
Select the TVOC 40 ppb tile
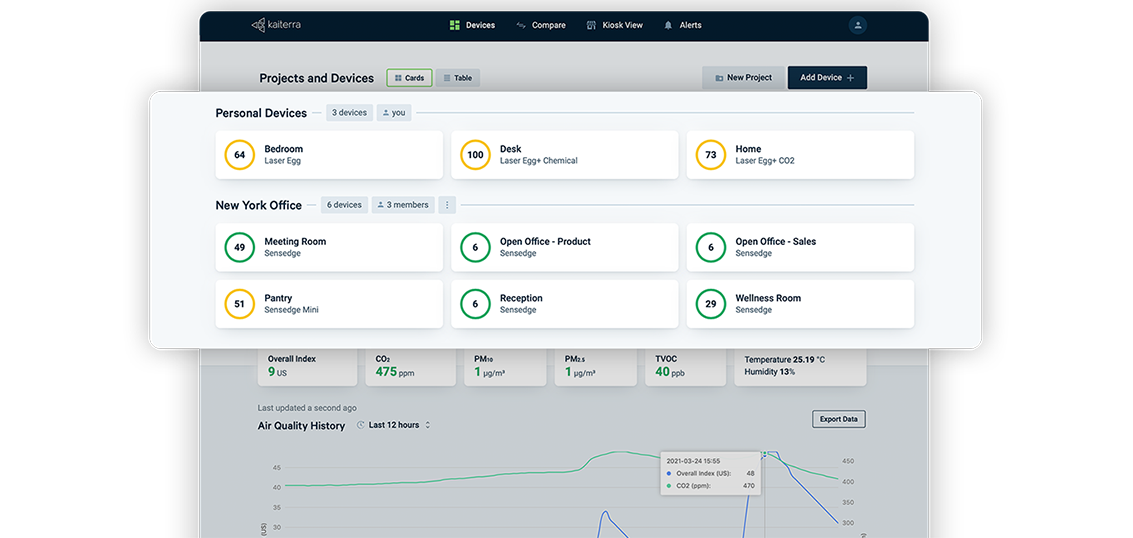click(x=686, y=367)
